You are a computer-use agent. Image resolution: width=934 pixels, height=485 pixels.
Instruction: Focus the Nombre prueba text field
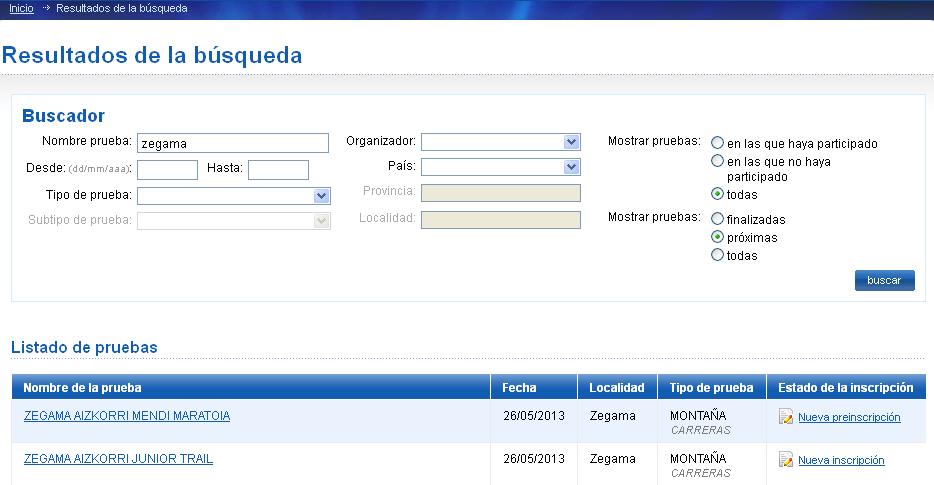(232, 143)
